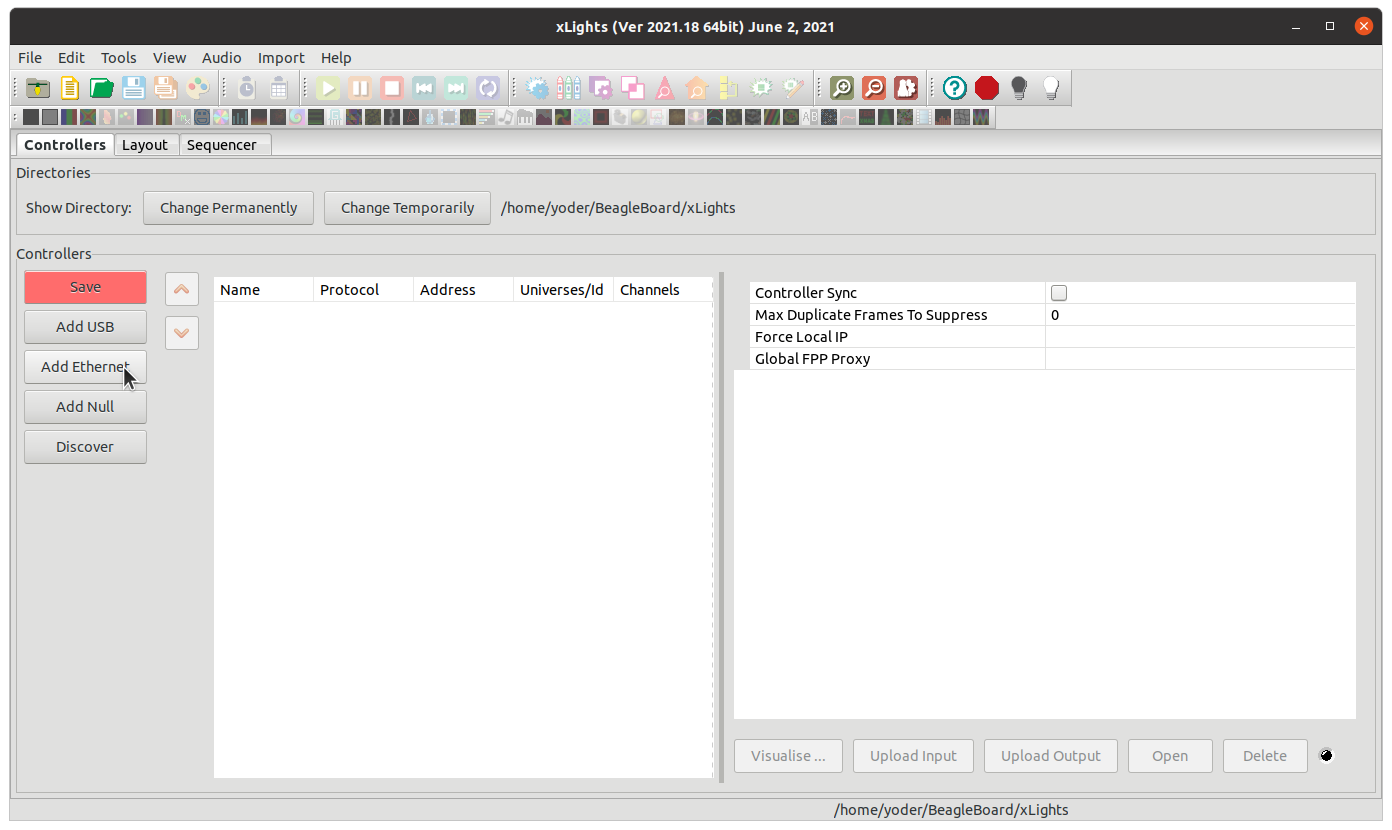Click the yellow new sequence document icon

coord(70,88)
